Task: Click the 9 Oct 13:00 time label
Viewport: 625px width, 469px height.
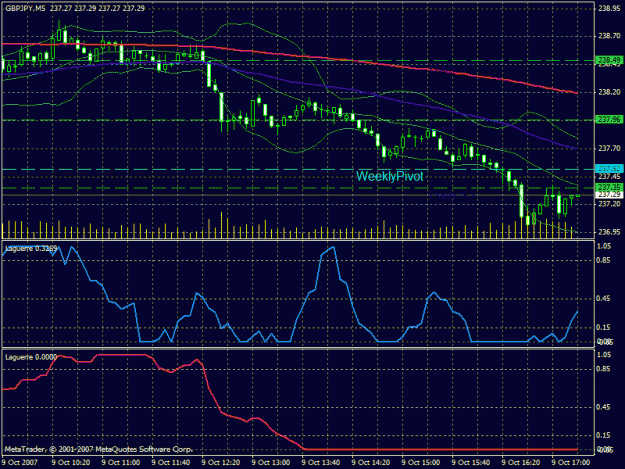Action: [x=271, y=462]
